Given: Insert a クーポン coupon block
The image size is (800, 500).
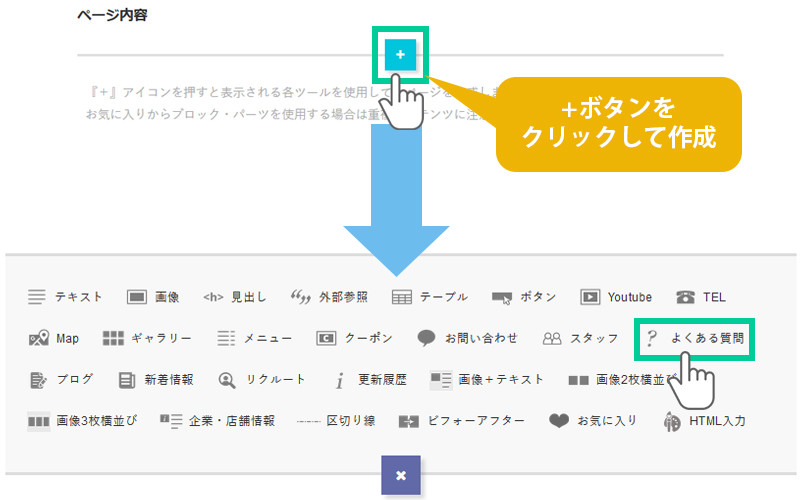Looking at the screenshot, I should click(355, 338).
